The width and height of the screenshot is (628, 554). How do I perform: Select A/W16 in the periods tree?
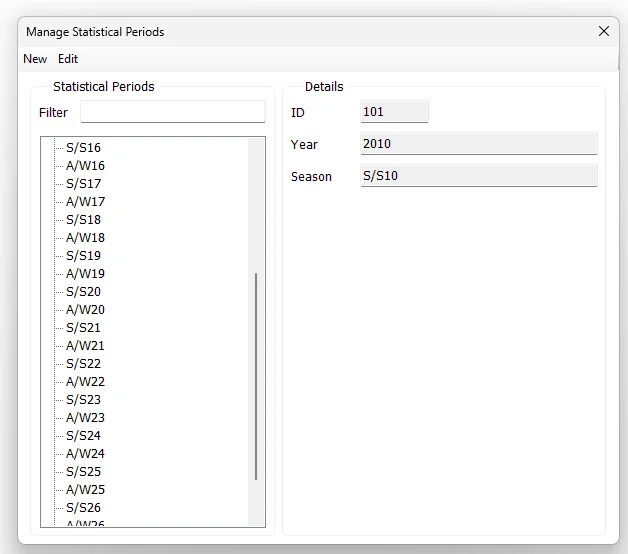point(85,166)
